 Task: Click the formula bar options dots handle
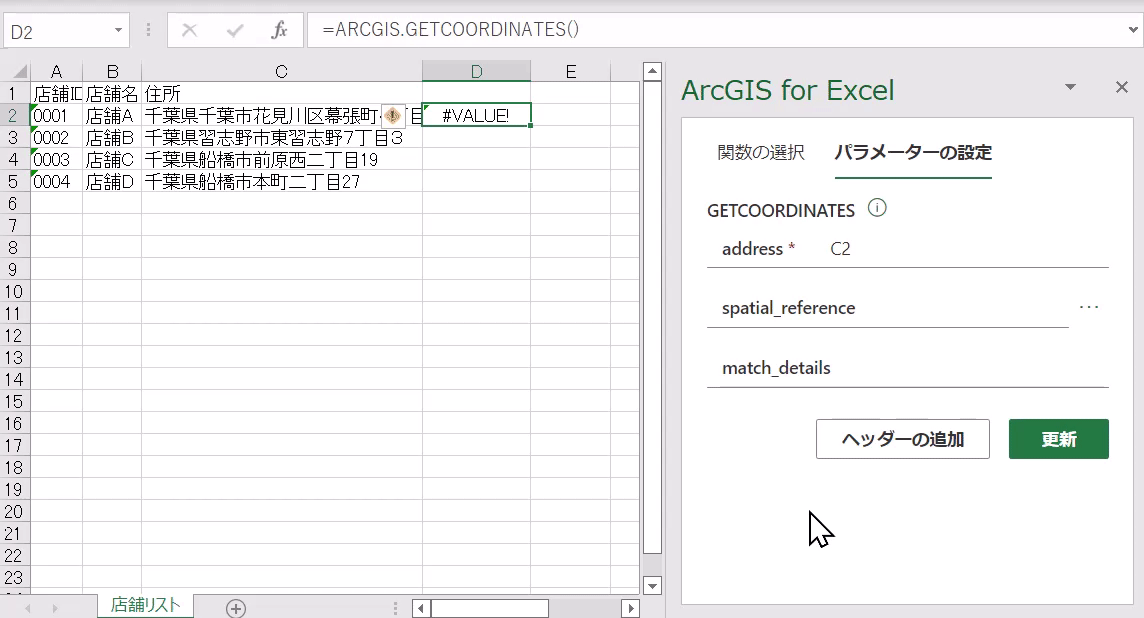tap(148, 30)
